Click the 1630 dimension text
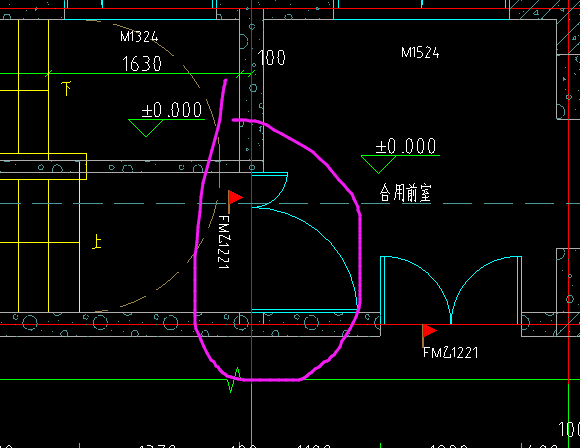Viewport: 580px width, 448px height. point(142,64)
